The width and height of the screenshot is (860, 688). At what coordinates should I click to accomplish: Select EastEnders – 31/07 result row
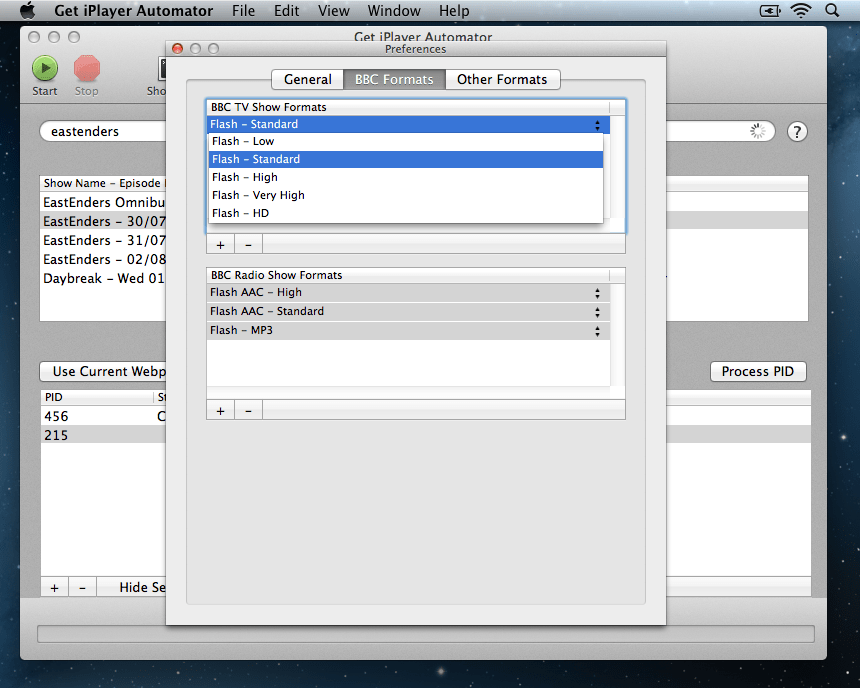[x=103, y=240]
